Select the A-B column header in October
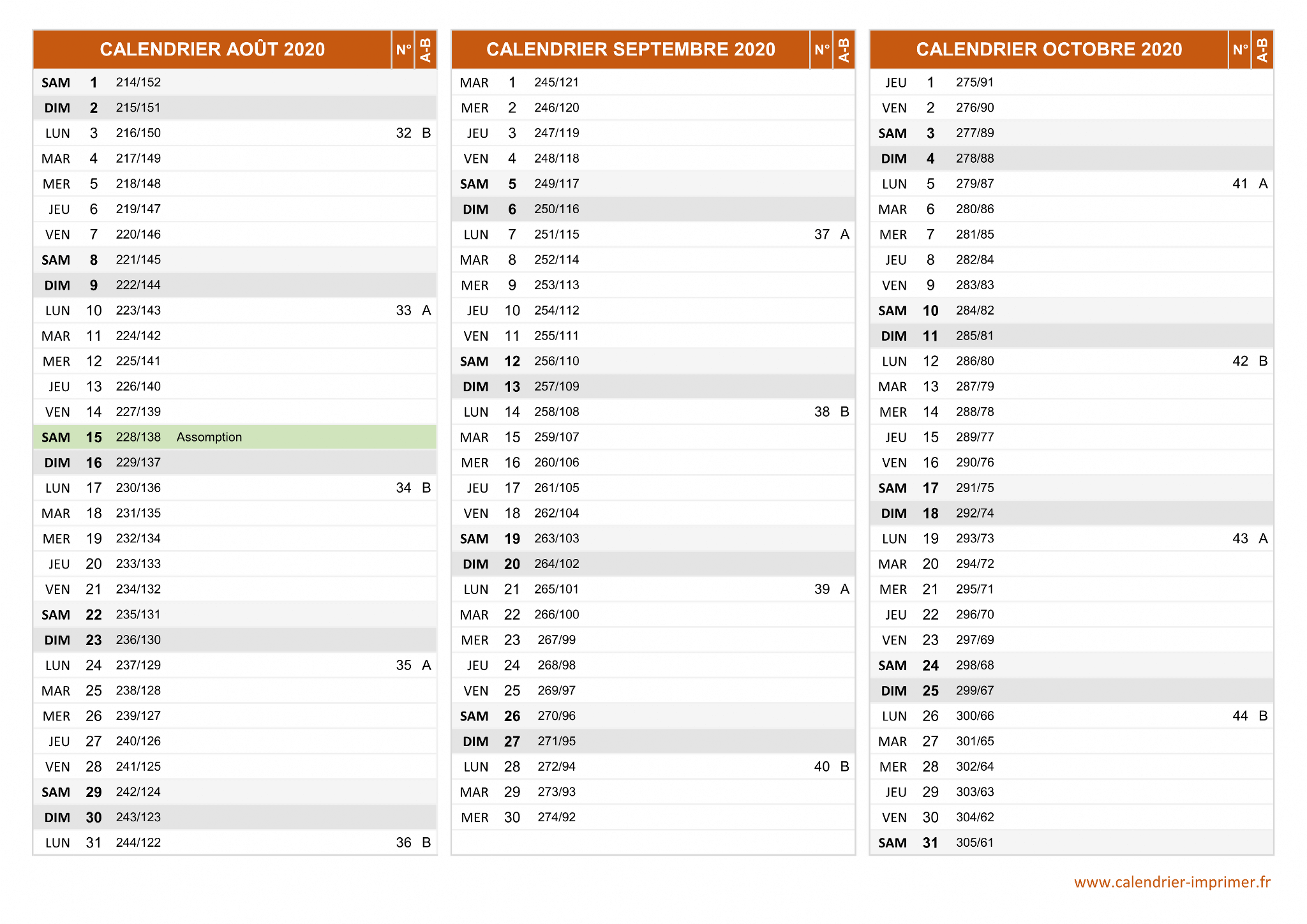 pos(1262,49)
